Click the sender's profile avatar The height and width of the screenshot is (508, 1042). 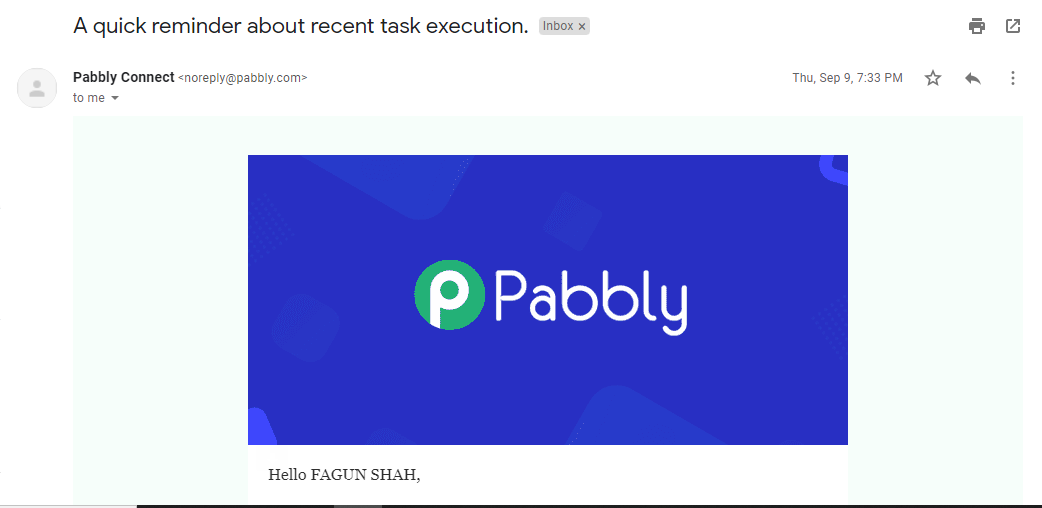(37, 88)
